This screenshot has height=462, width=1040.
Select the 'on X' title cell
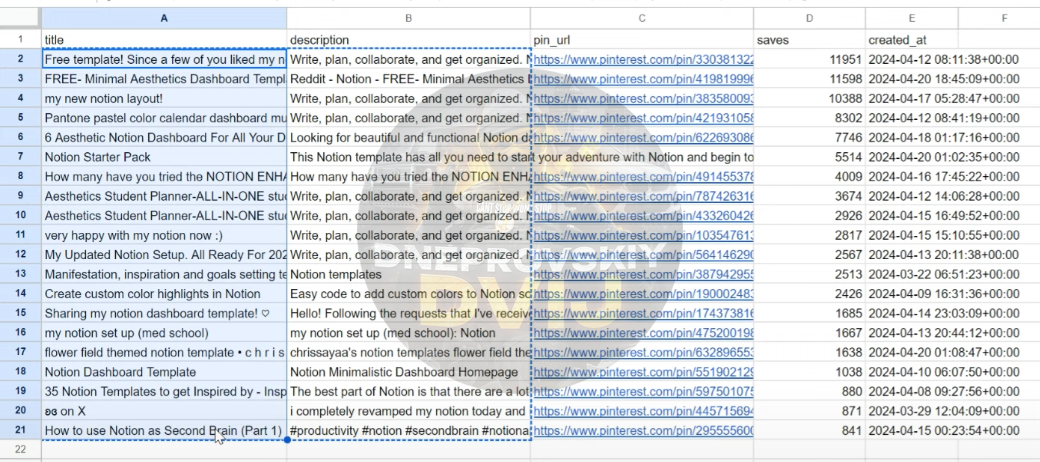point(164,412)
